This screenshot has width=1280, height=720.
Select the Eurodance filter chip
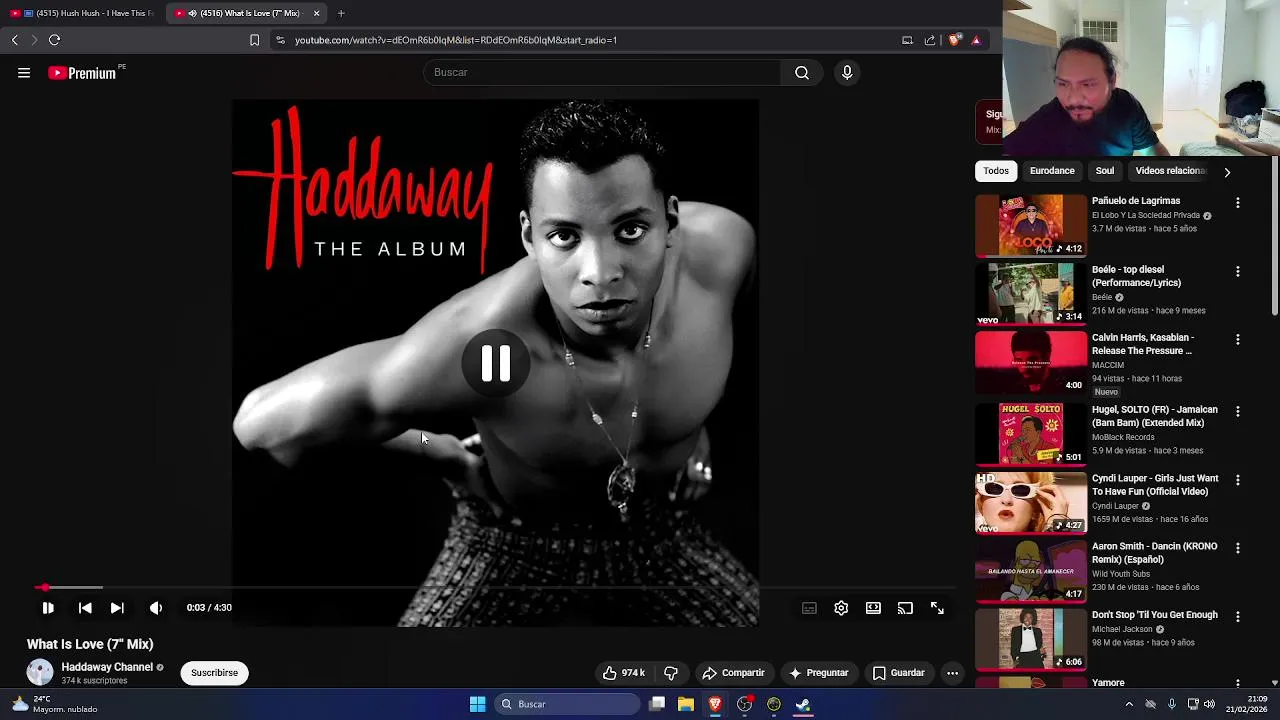pos(1052,171)
